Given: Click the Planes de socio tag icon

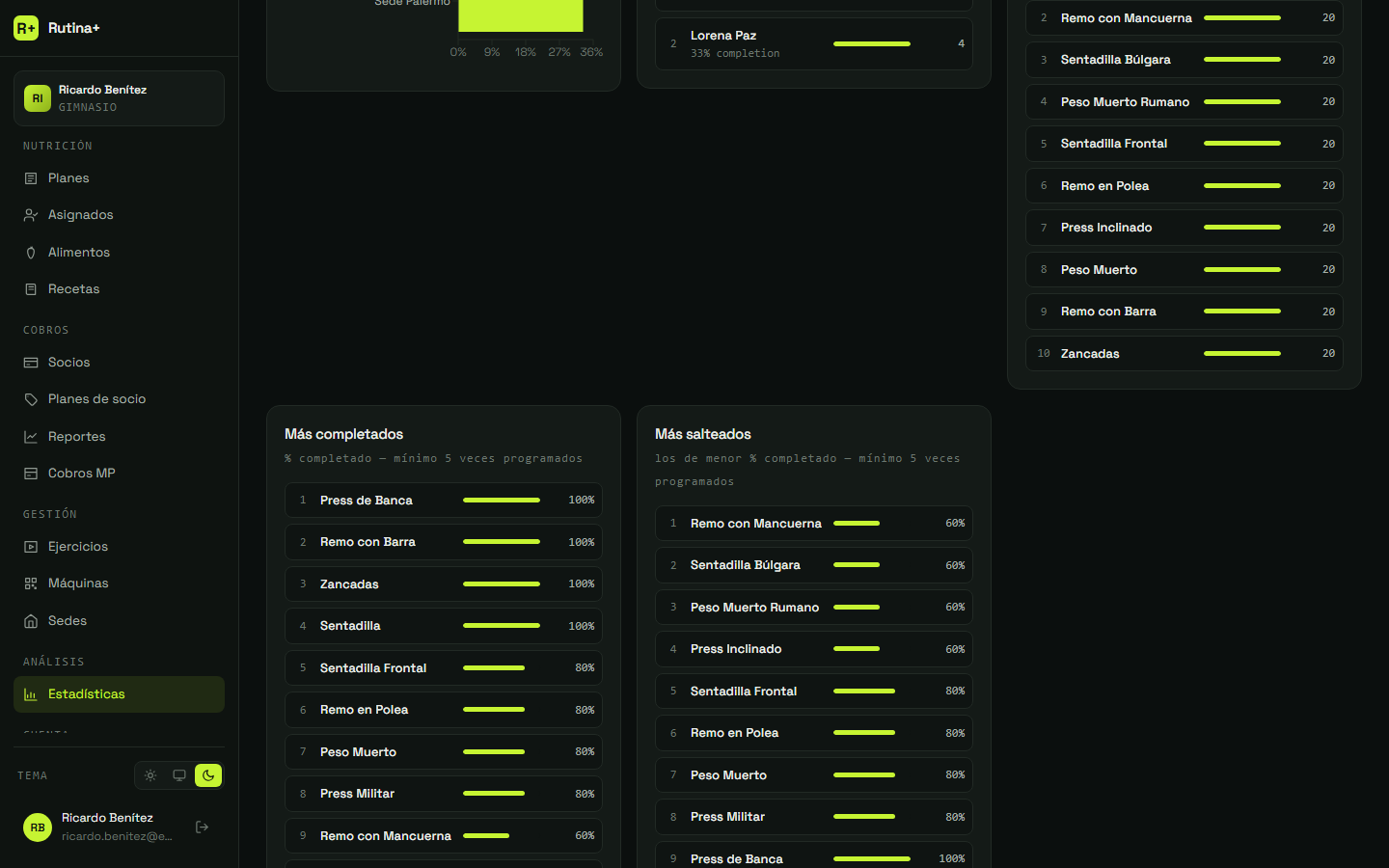Looking at the screenshot, I should click(x=31, y=399).
